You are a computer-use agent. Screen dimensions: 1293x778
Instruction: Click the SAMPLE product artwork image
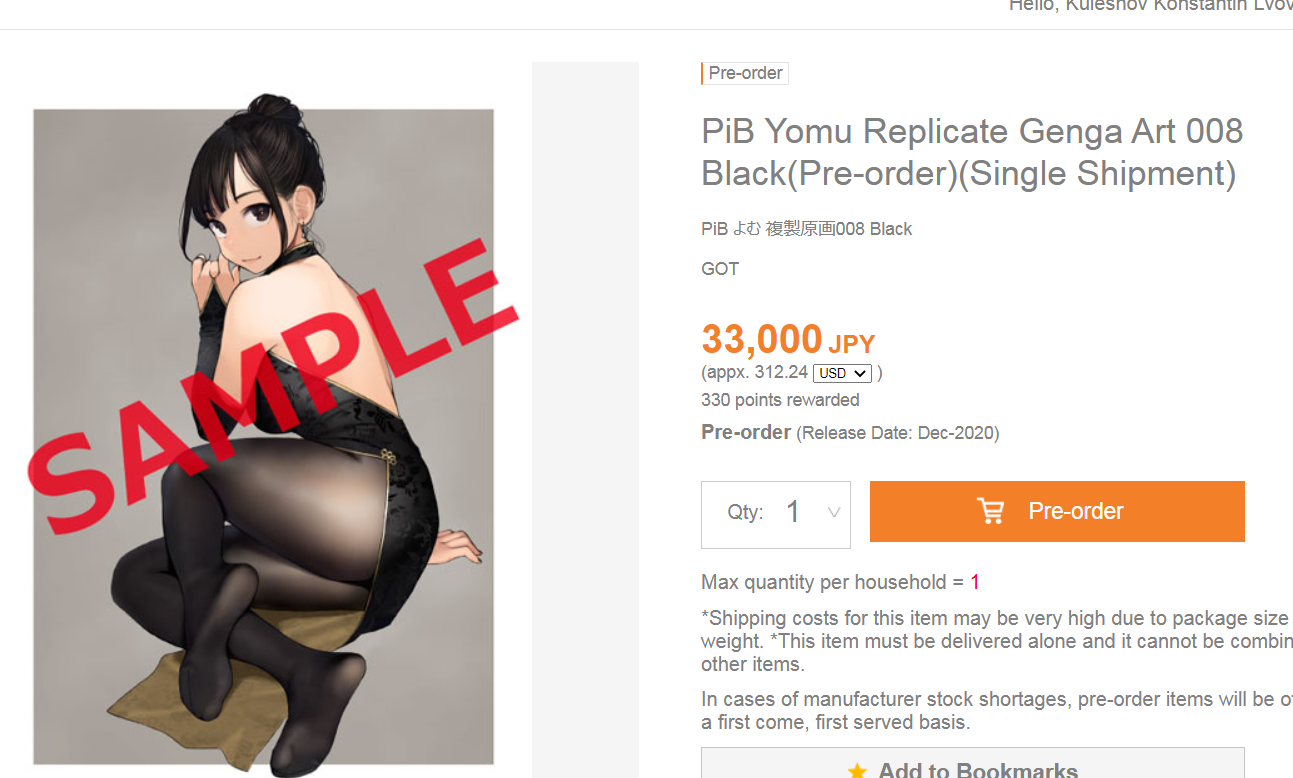pos(264,436)
